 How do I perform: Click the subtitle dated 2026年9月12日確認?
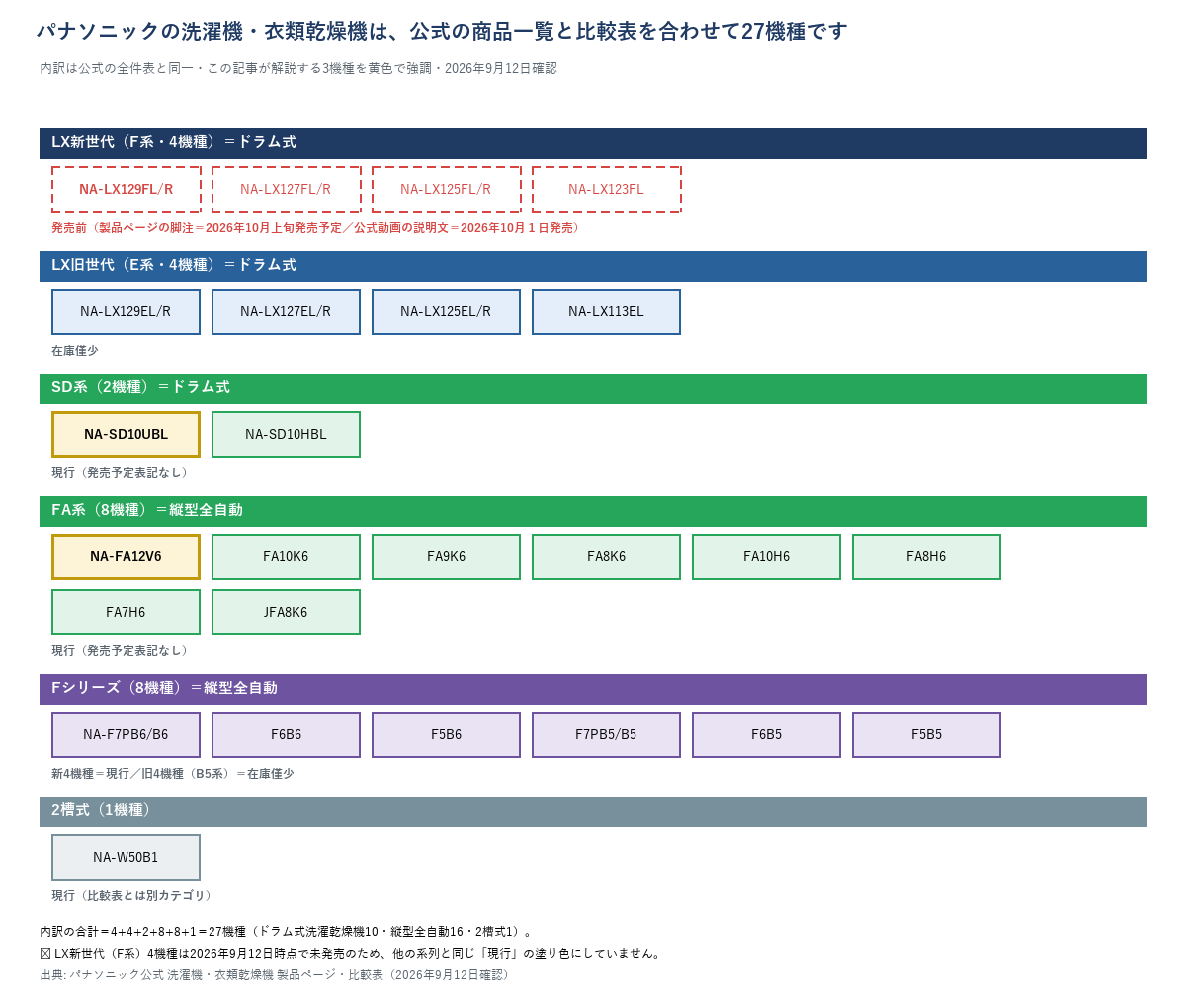point(298,68)
